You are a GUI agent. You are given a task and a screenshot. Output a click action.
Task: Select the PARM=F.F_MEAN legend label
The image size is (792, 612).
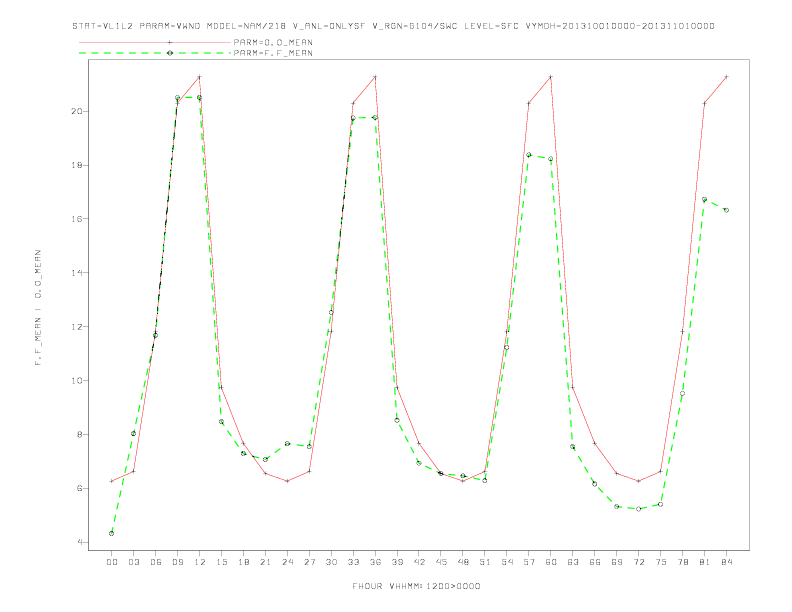(273, 53)
